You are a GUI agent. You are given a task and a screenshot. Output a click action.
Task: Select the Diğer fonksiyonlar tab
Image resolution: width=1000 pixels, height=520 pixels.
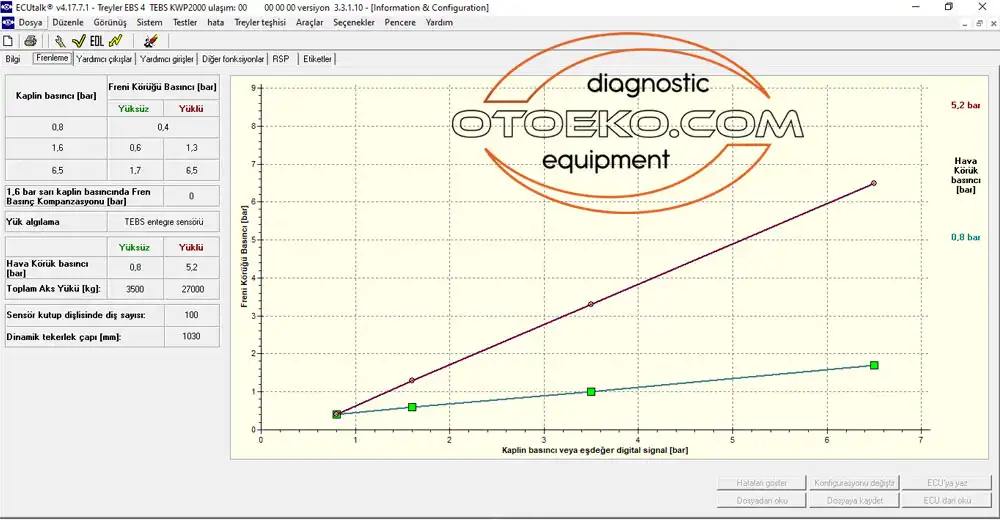(233, 59)
